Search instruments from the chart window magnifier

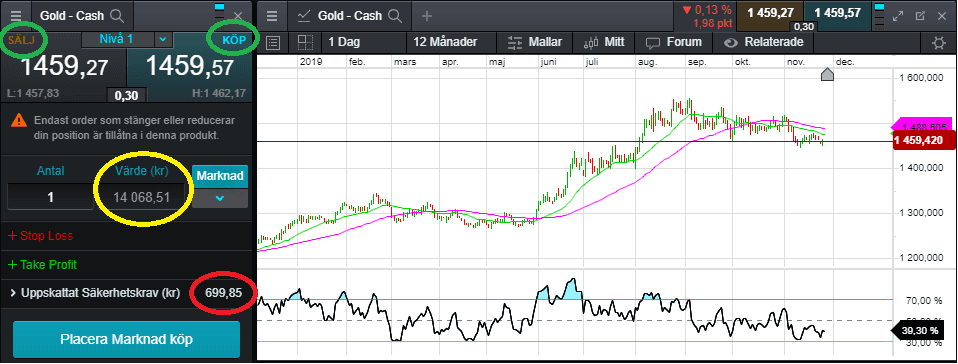(395, 16)
